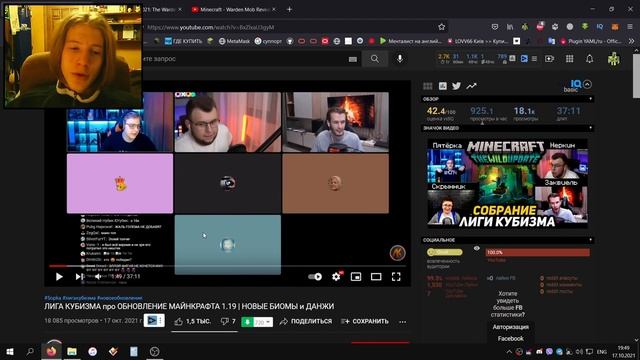Play the YouTube video
This screenshot has height=360, width=640.
[x=59, y=277]
